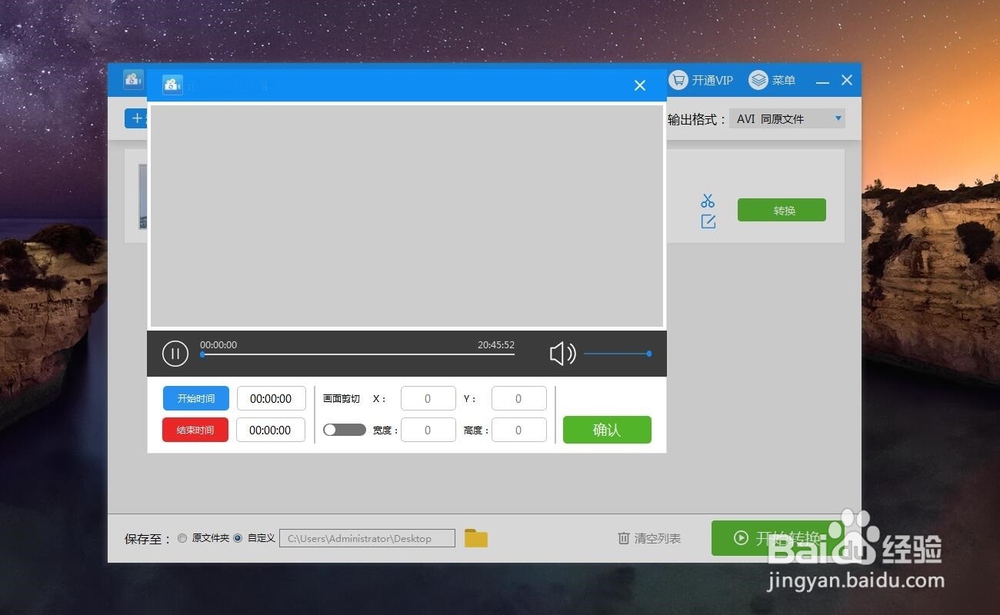Click the app logo in the dialog title bar
Viewport: 1000px width, 615px height.
(171, 84)
